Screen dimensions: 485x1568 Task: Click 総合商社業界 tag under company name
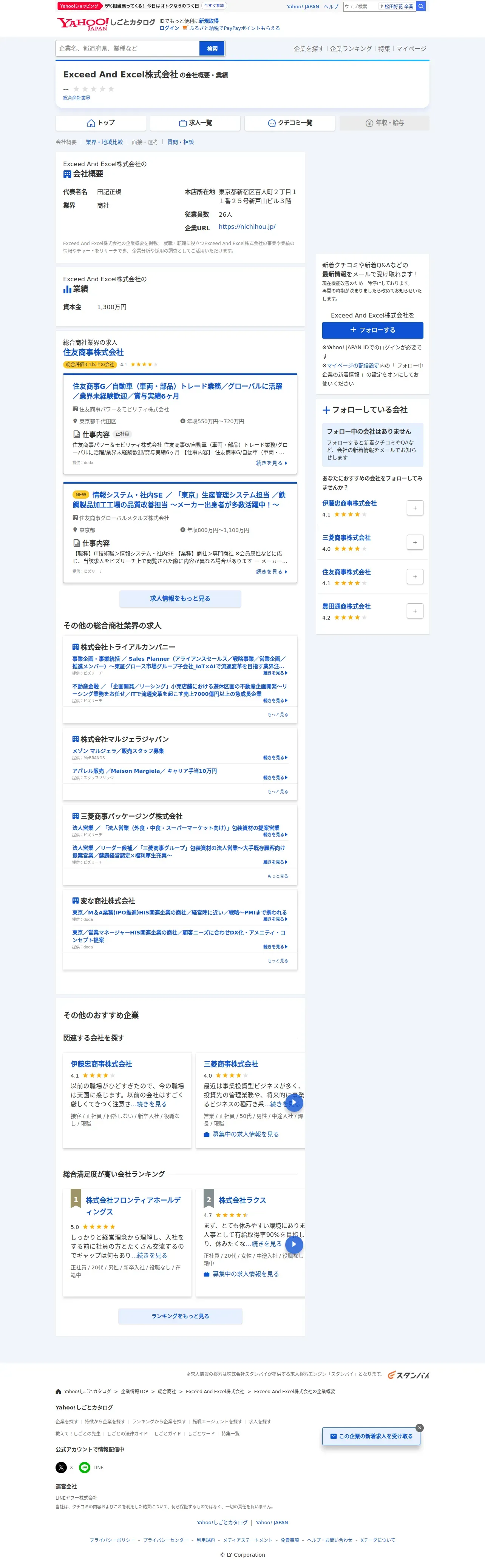(x=77, y=98)
